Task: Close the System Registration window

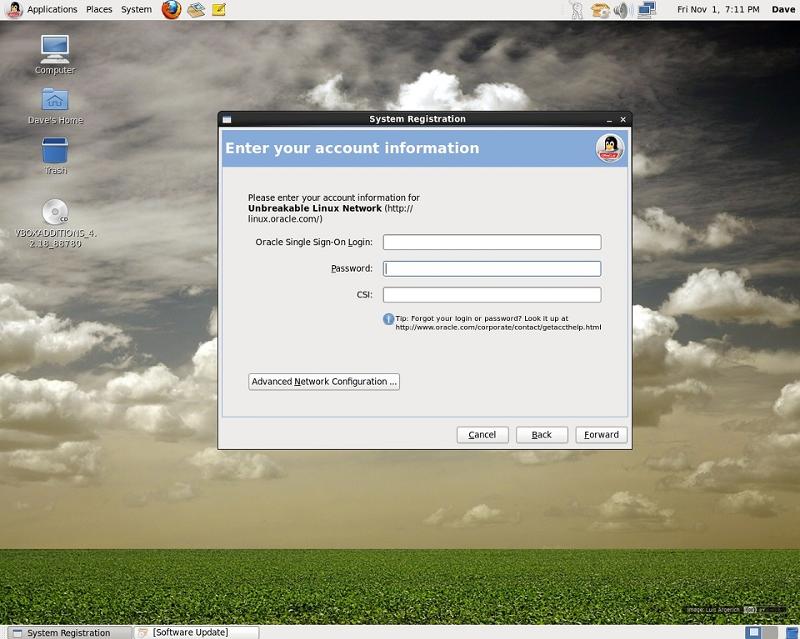Action: [623, 119]
